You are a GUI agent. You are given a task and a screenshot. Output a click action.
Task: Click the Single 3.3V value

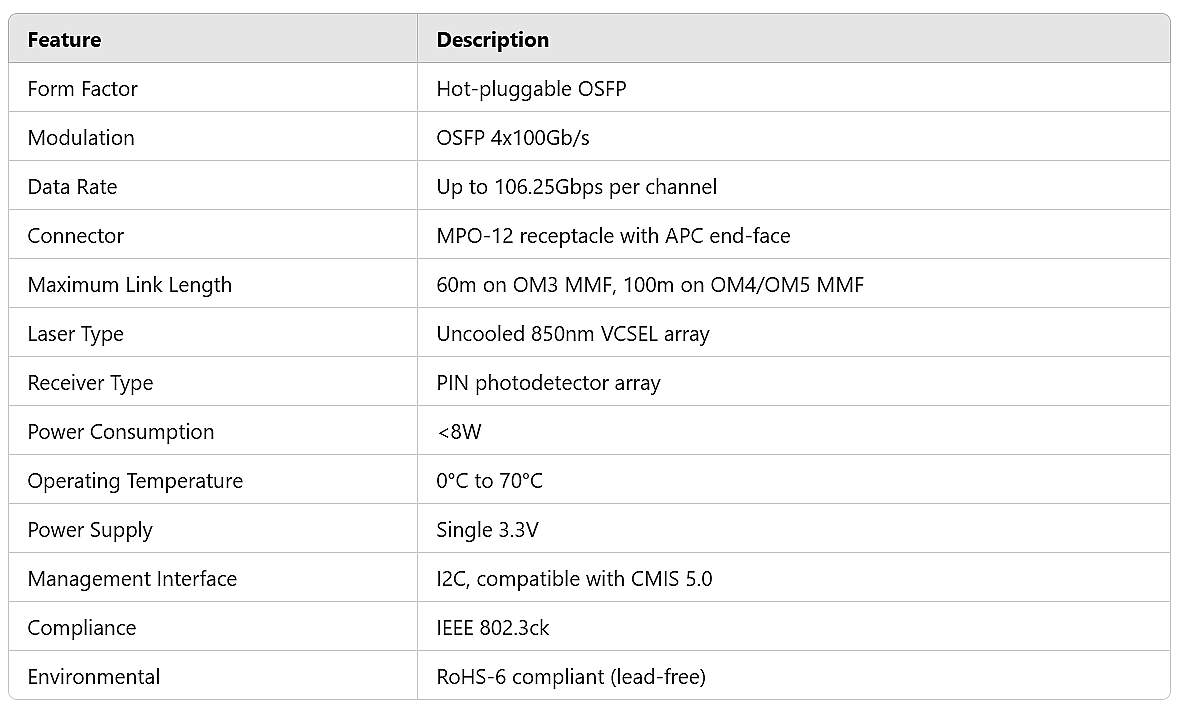[488, 530]
